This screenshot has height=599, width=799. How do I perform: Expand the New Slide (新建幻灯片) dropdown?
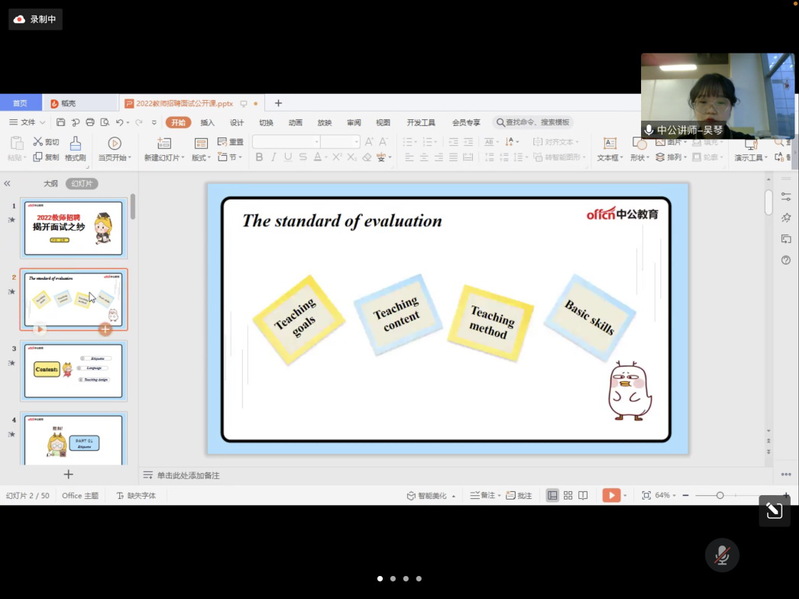click(164, 158)
